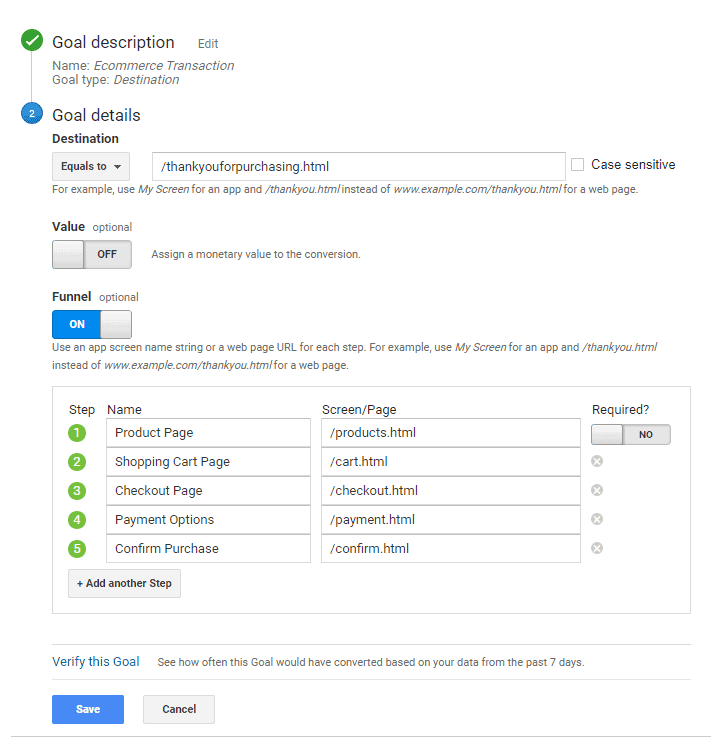
Task: Click Edit next to Goal description
Action: point(208,44)
